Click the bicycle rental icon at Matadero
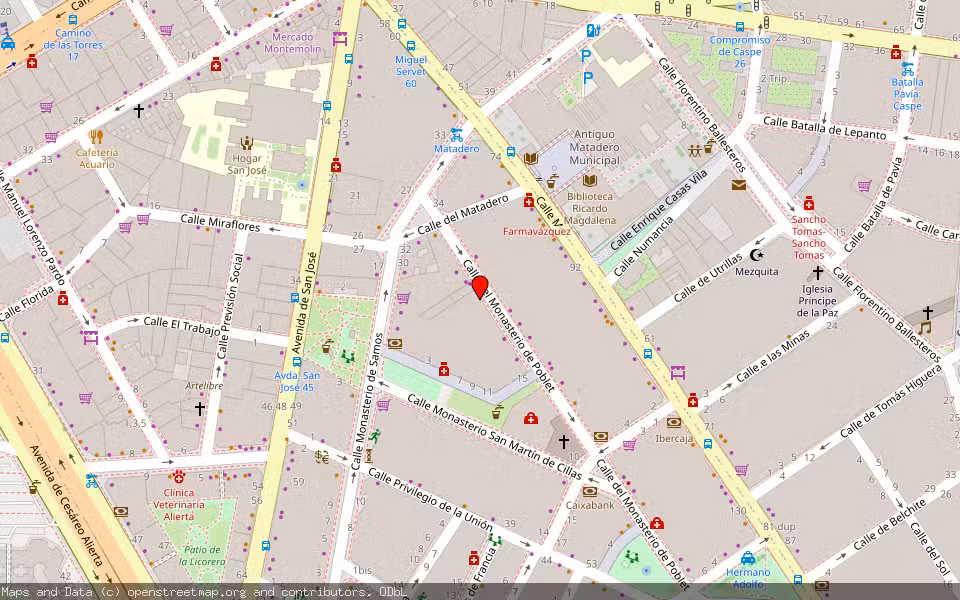 click(x=455, y=136)
